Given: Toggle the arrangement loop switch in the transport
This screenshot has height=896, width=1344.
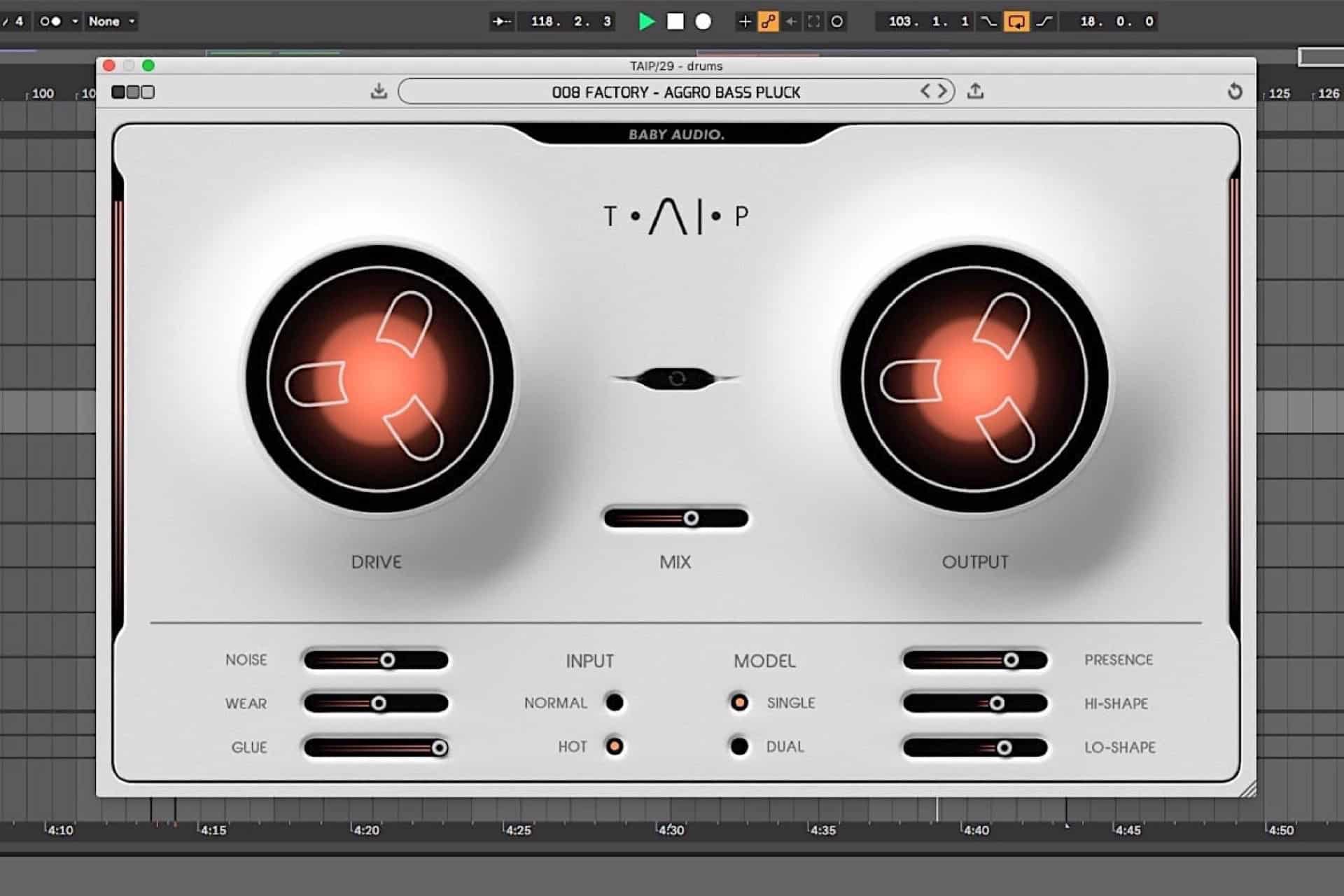Looking at the screenshot, I should coord(1016,22).
